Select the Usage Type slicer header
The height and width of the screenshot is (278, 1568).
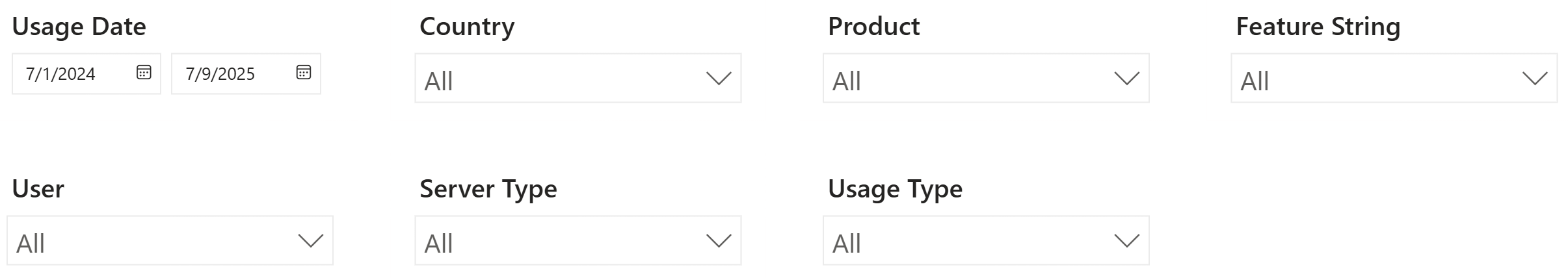click(x=895, y=189)
